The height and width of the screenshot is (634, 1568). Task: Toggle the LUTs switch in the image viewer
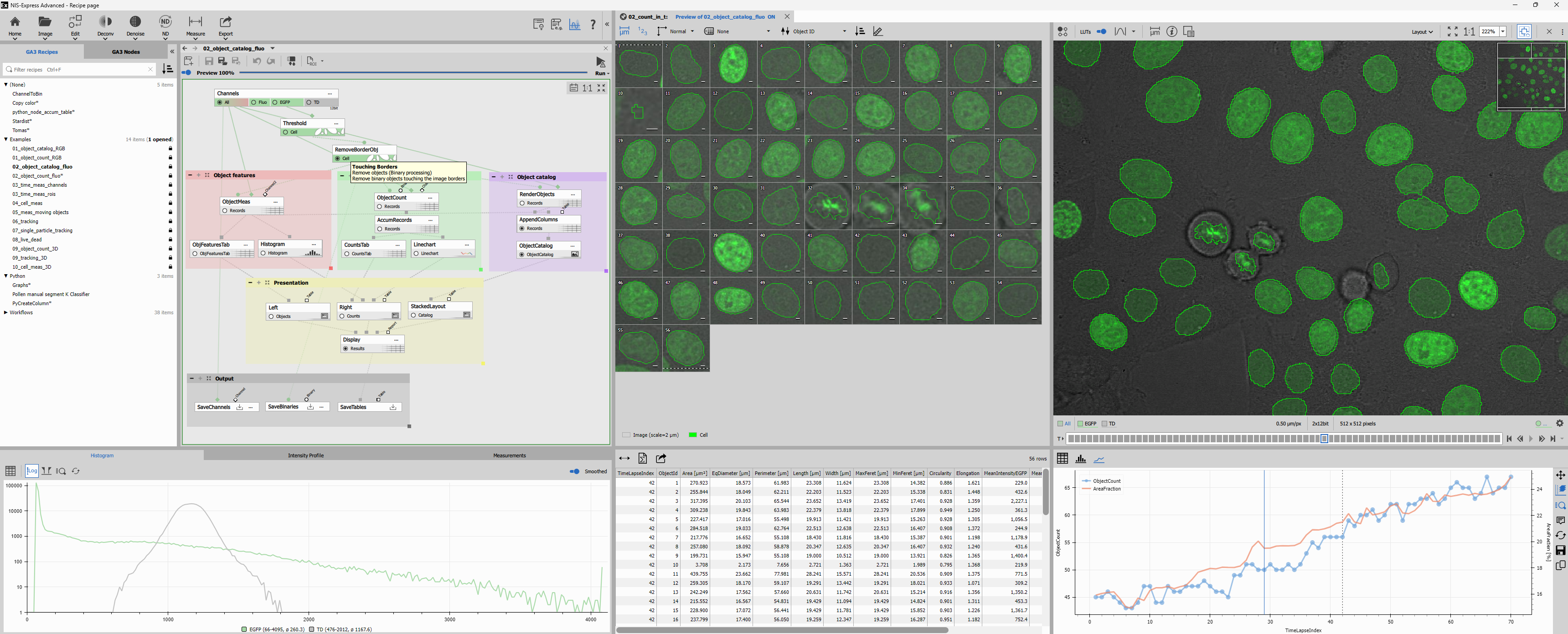pyautogui.click(x=1102, y=31)
